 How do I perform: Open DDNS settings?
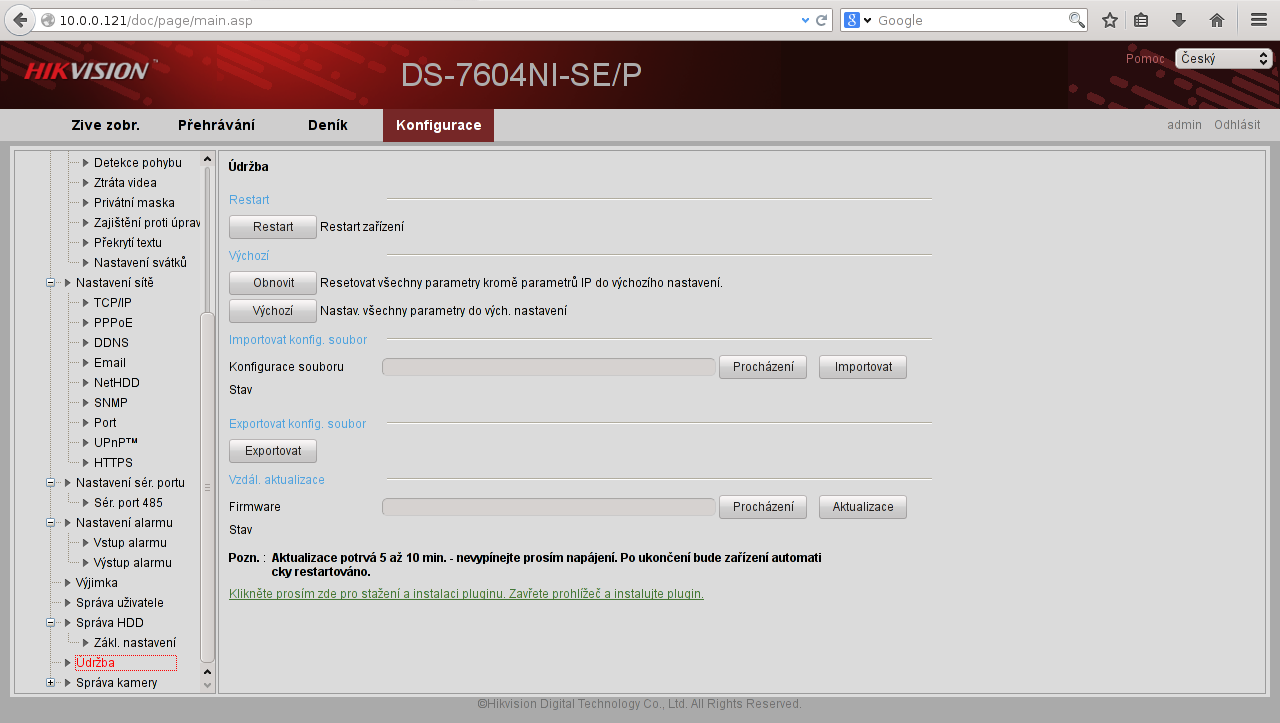click(111, 343)
